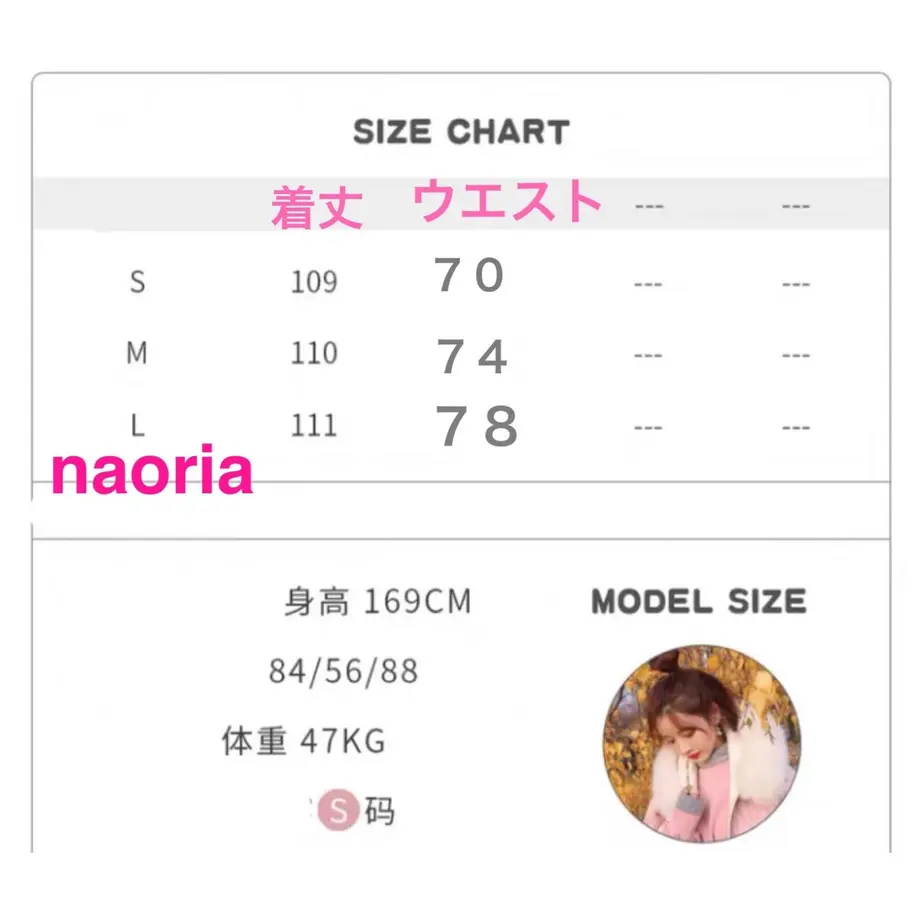Click the pink S size badge icon

338,810
